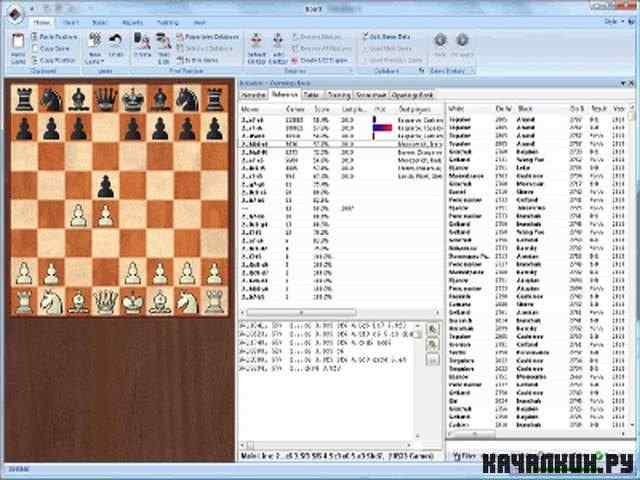Open the round application menu button
Image resolution: width=640 pixels, height=480 pixels.
coord(15,12)
